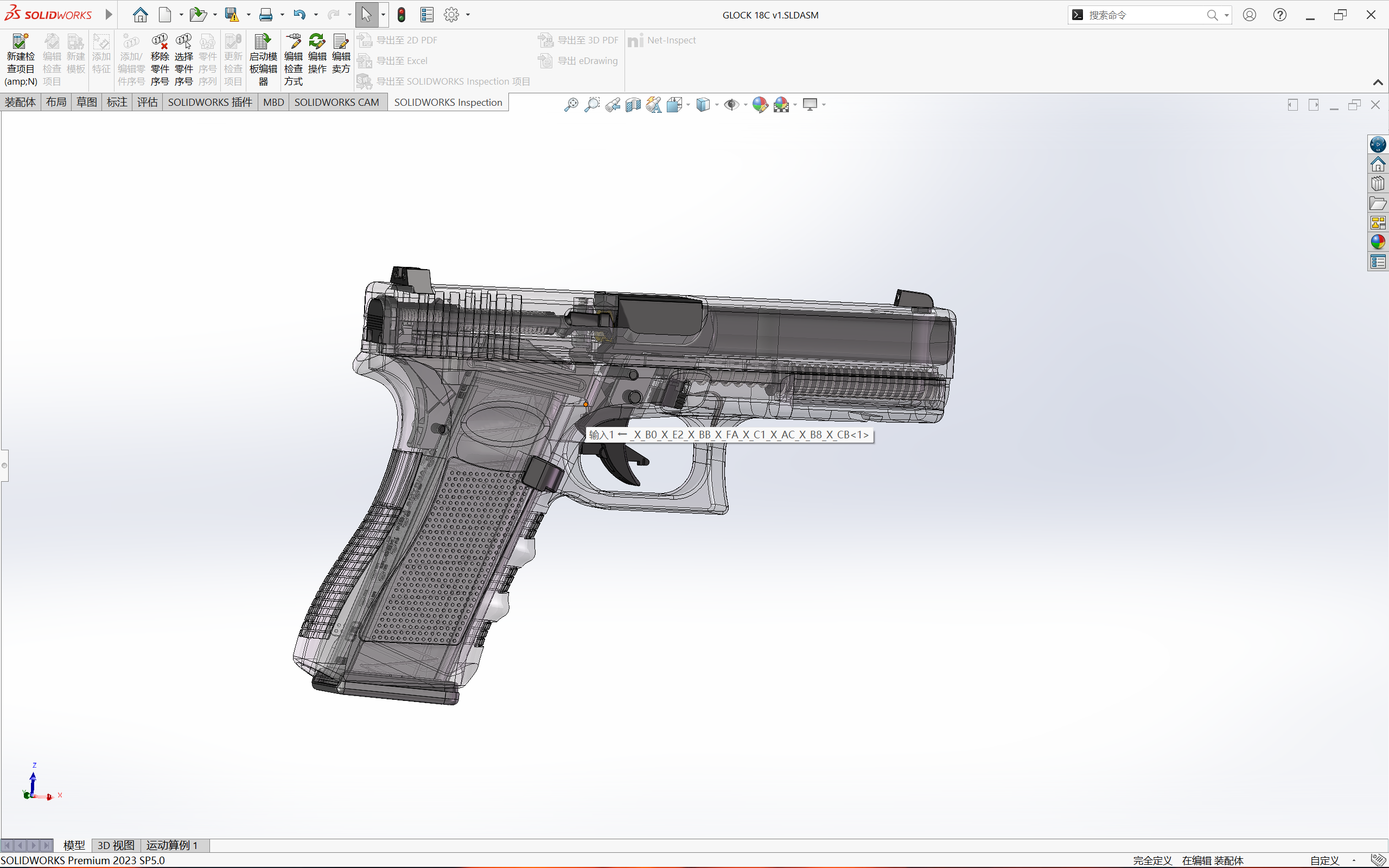Switch to the 评估 tab
1389x868 pixels.
(x=148, y=102)
